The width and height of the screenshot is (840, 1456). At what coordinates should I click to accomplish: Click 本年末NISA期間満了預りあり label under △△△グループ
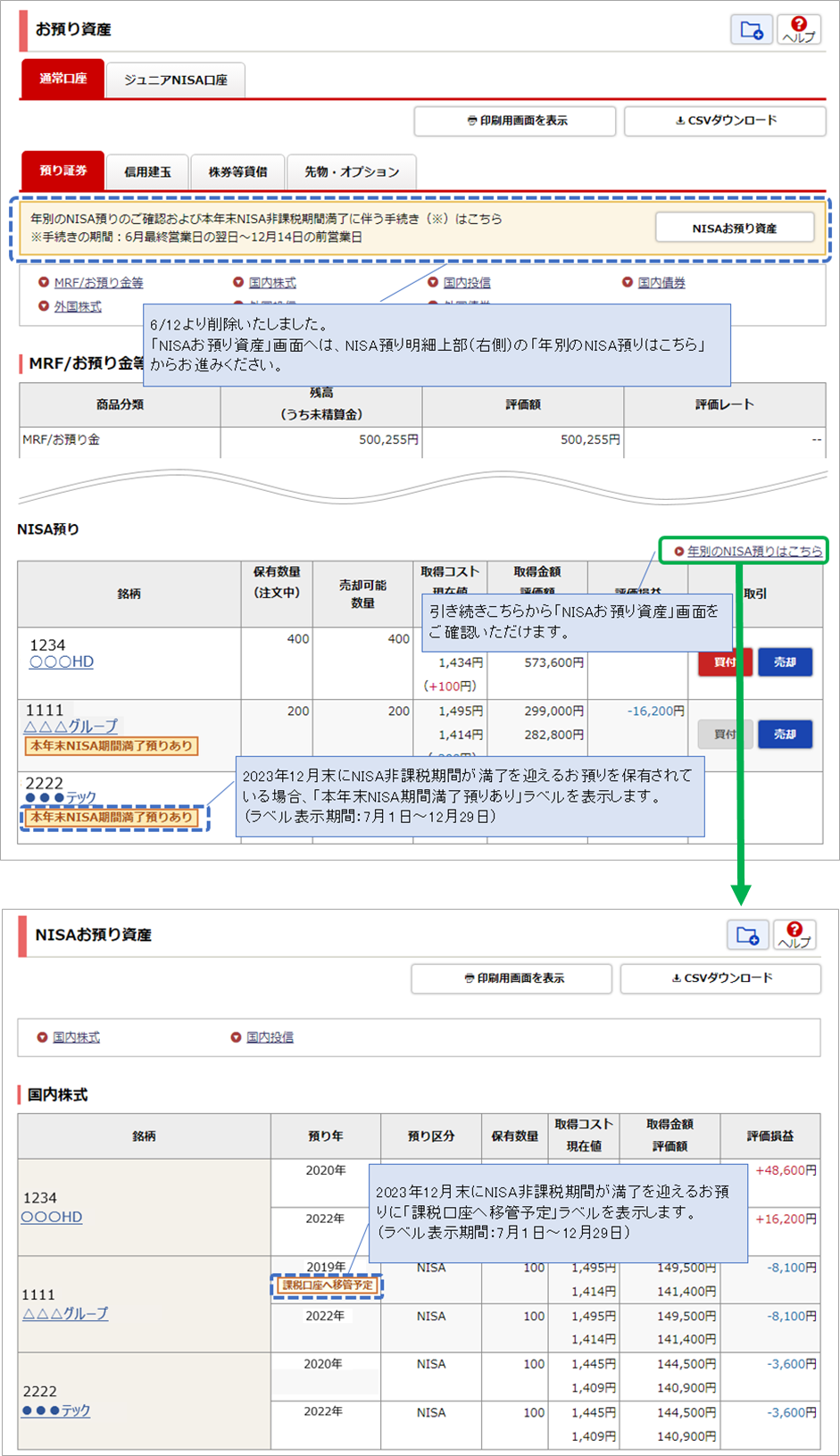coord(112,745)
